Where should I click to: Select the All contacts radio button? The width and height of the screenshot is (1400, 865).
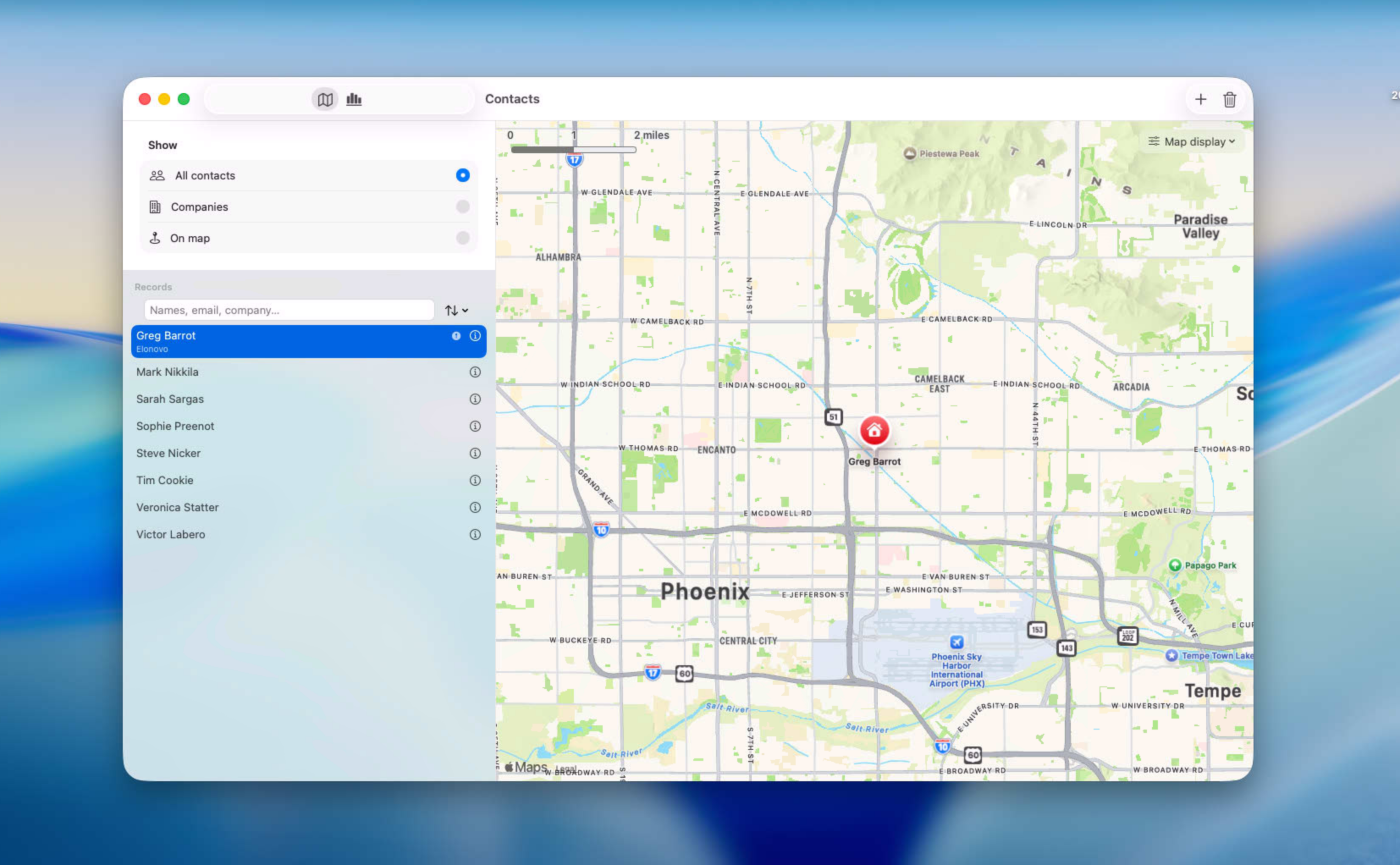tap(462, 175)
